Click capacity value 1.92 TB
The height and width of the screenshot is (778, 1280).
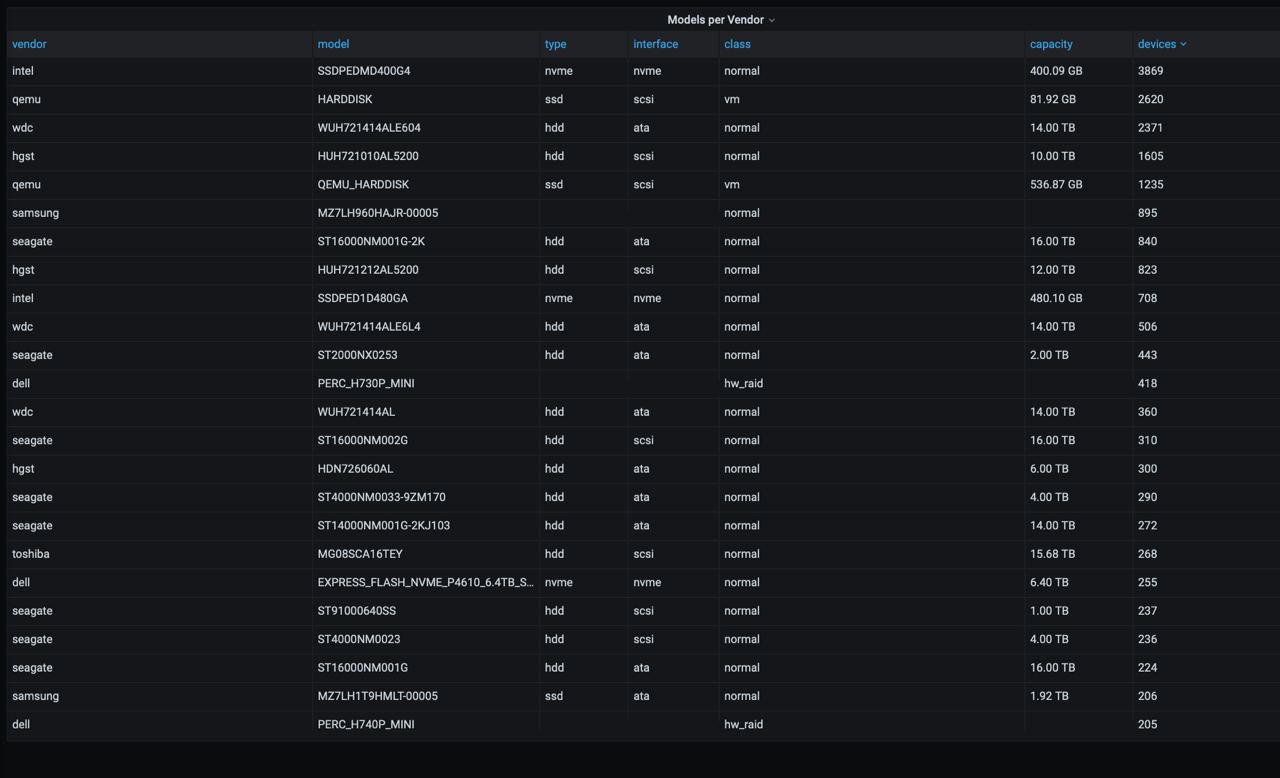click(x=1049, y=696)
